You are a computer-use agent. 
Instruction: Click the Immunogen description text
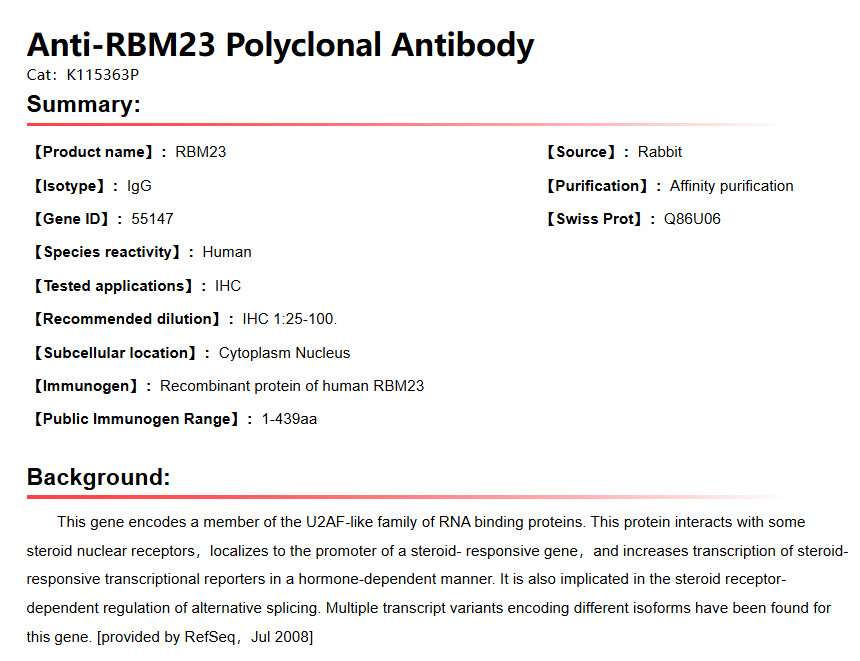[292, 386]
